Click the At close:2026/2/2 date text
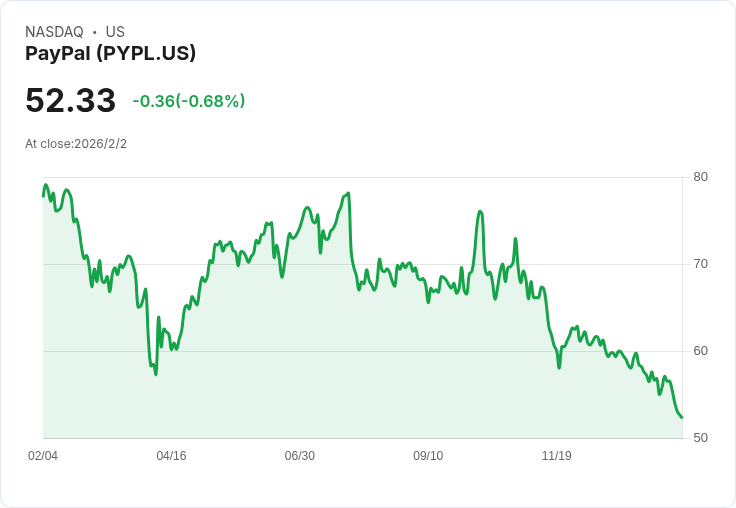 (76, 144)
